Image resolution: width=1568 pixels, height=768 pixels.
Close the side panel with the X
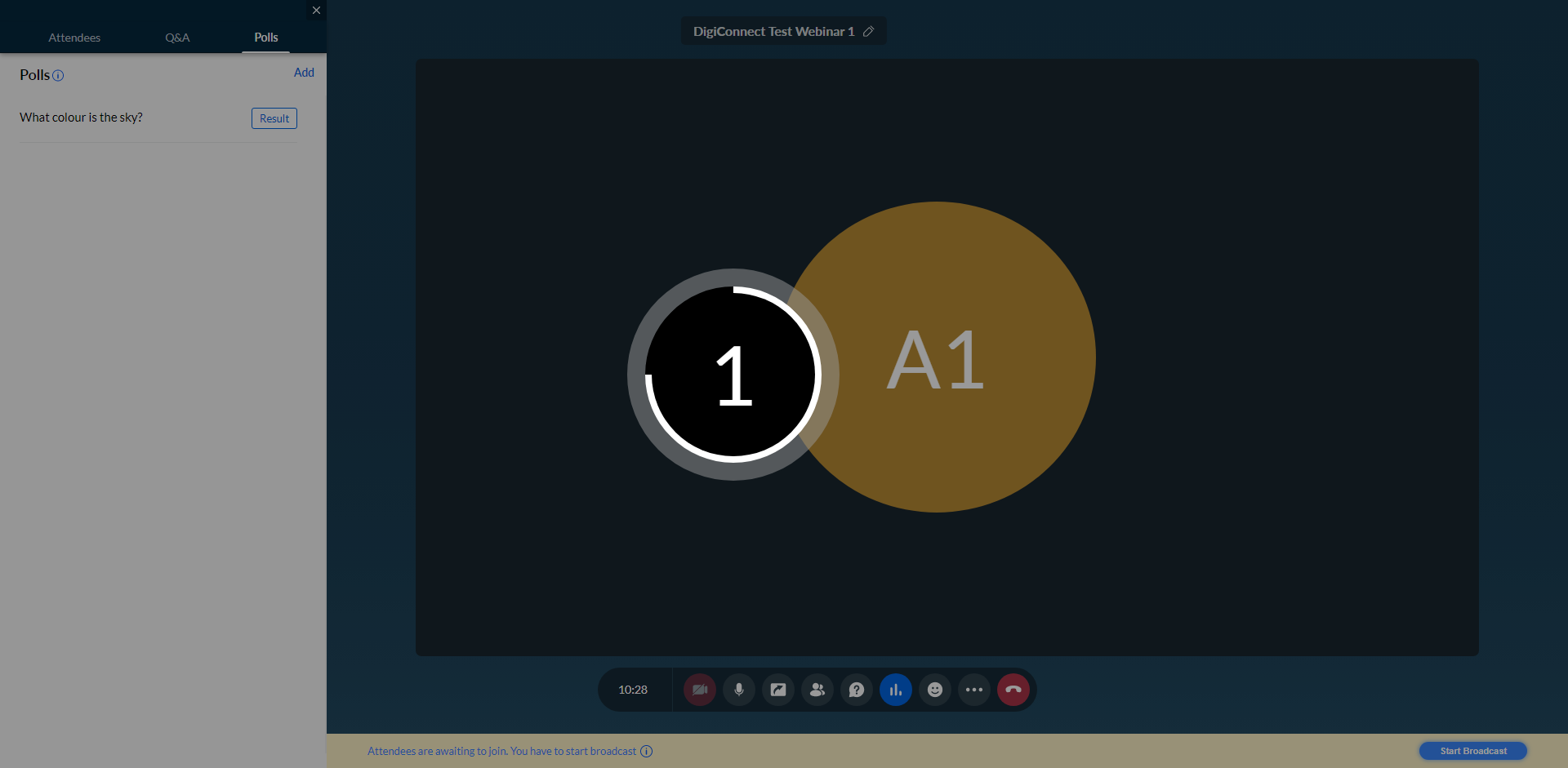point(316,11)
